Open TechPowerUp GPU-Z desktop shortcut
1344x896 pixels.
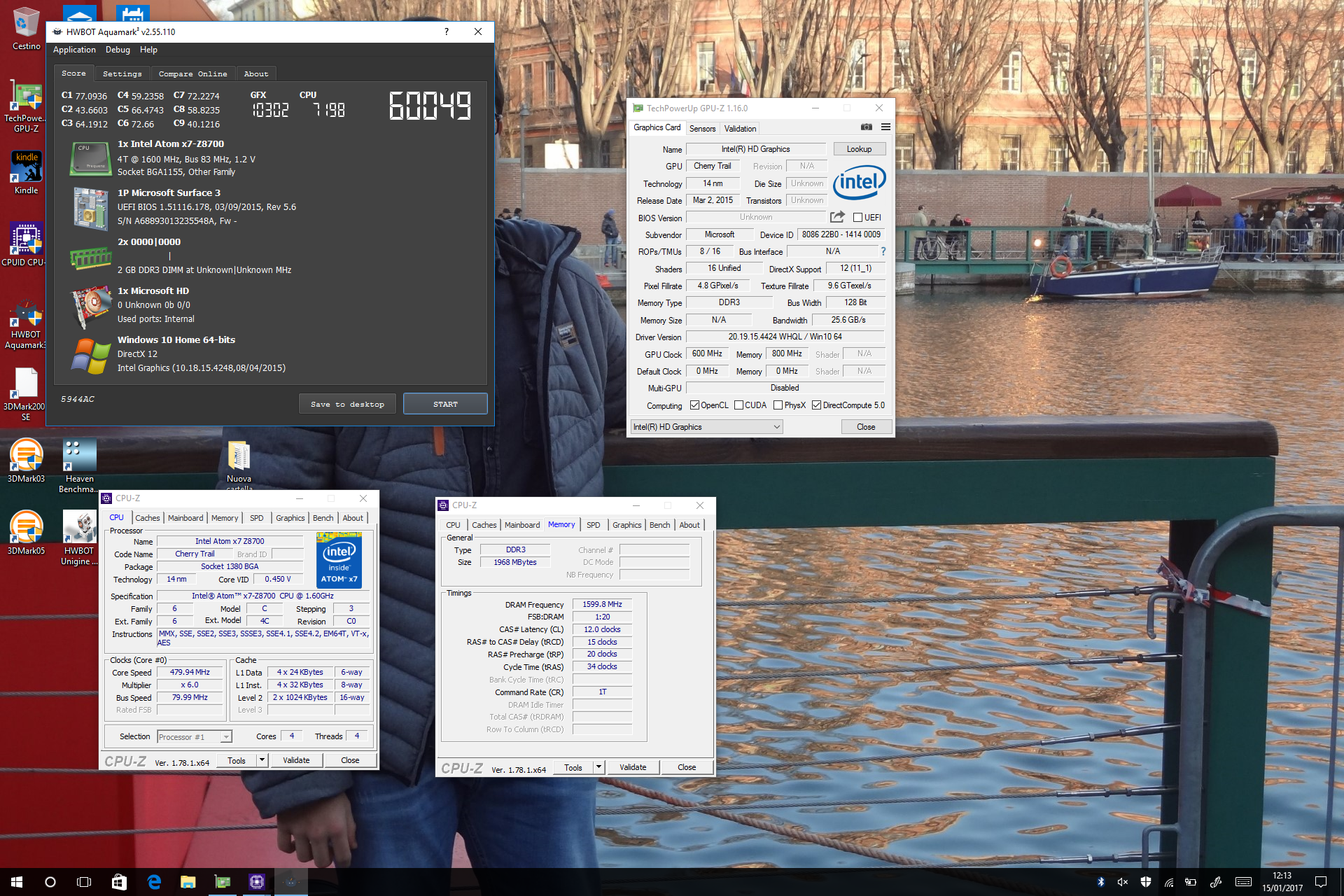pyautogui.click(x=26, y=106)
